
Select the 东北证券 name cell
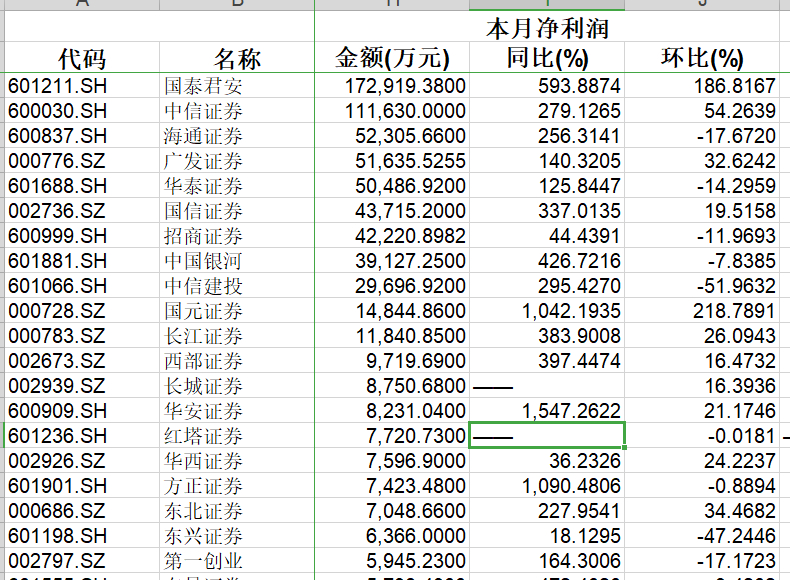[x=237, y=510]
